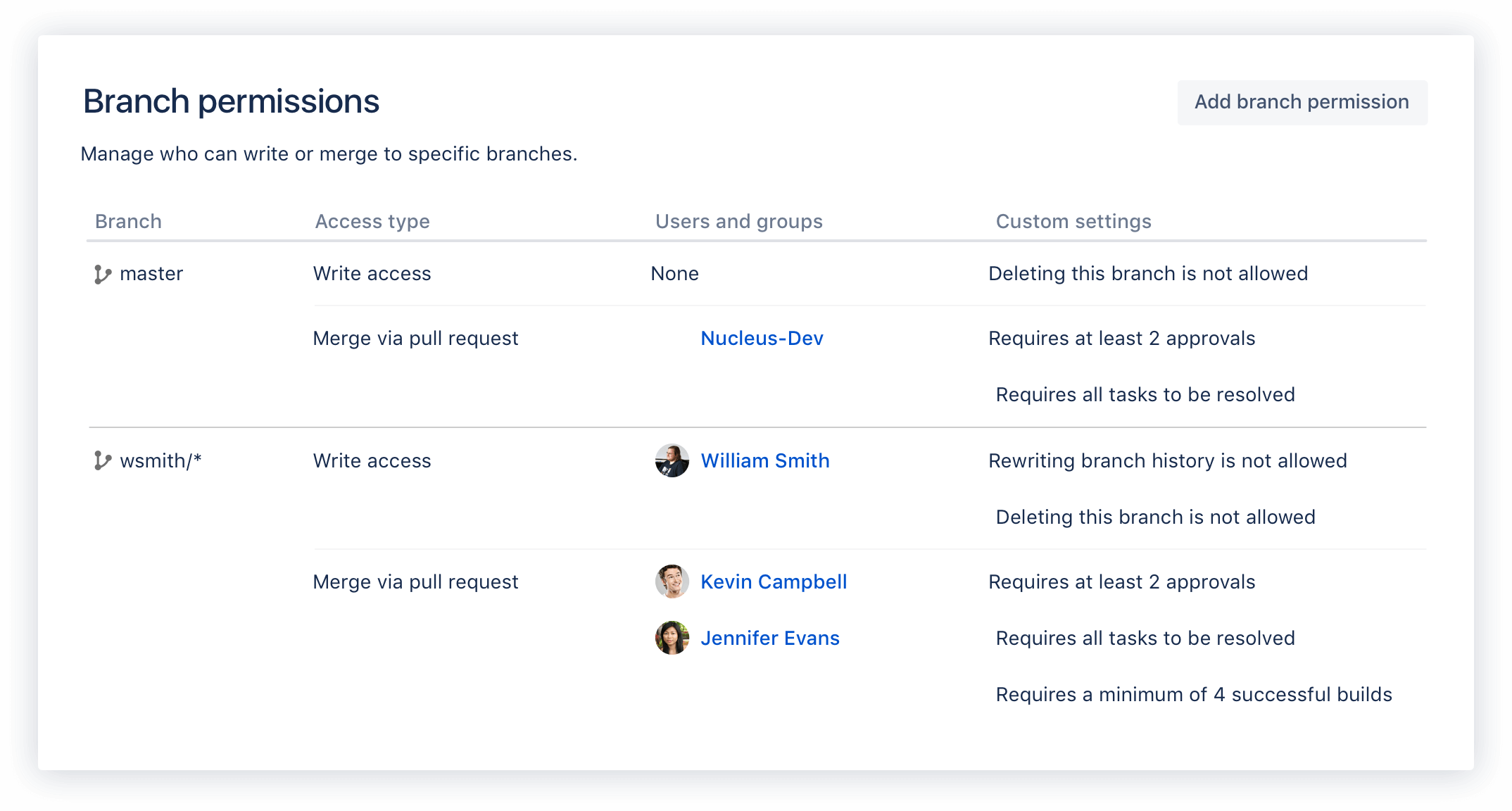Open Kevin Campbell's user profile link
Image resolution: width=1512 pixels, height=811 pixels.
tap(773, 582)
